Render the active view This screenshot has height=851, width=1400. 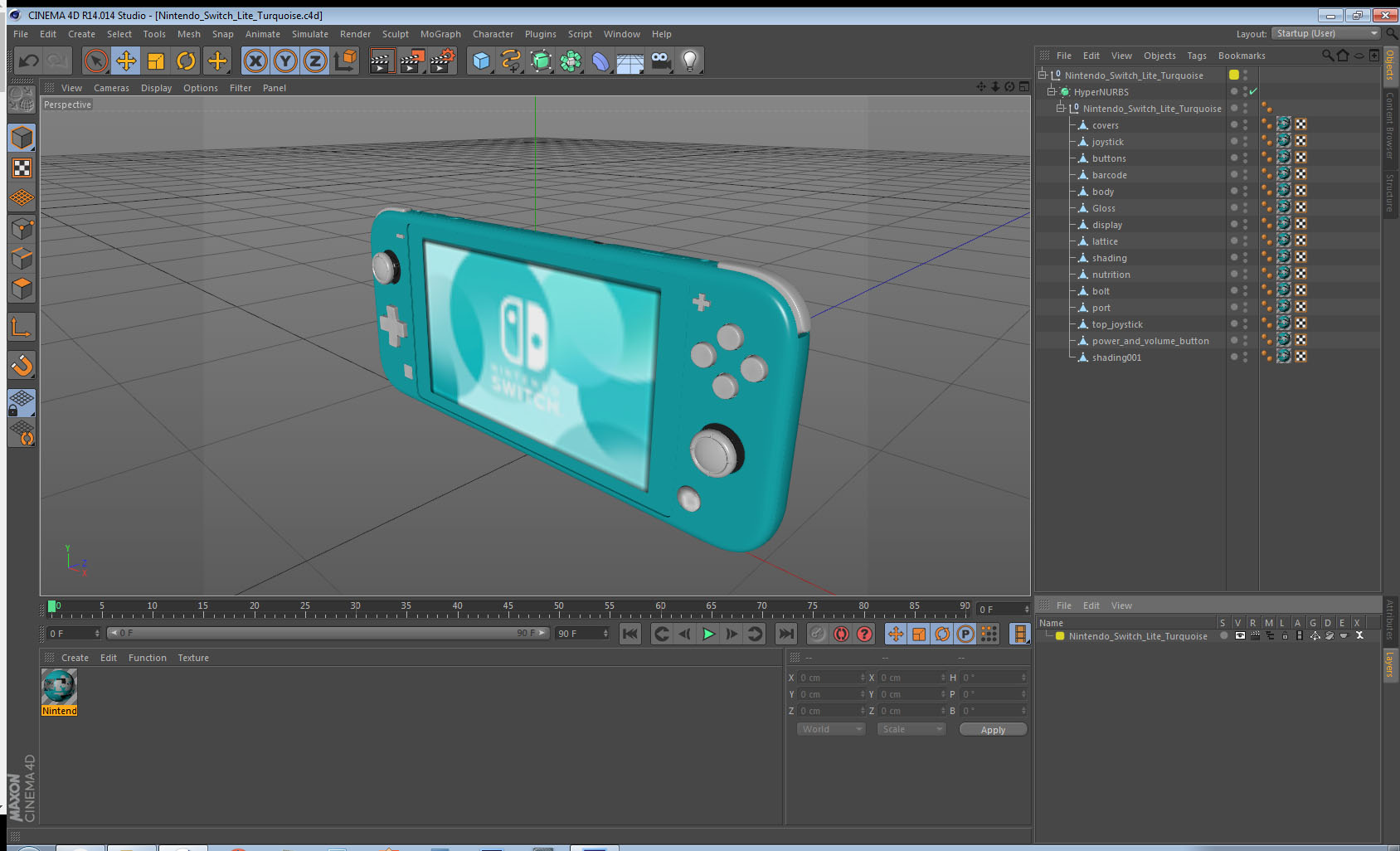(x=382, y=61)
